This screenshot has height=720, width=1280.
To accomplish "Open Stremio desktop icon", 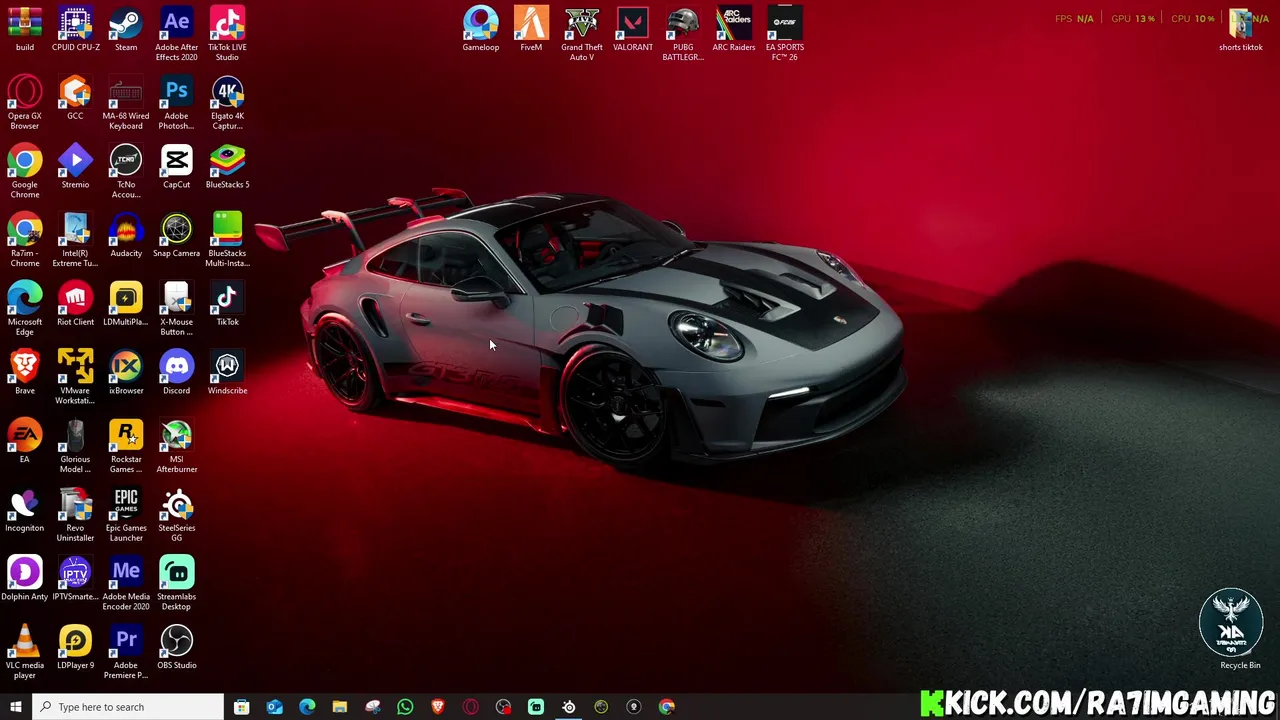I will point(75,167).
